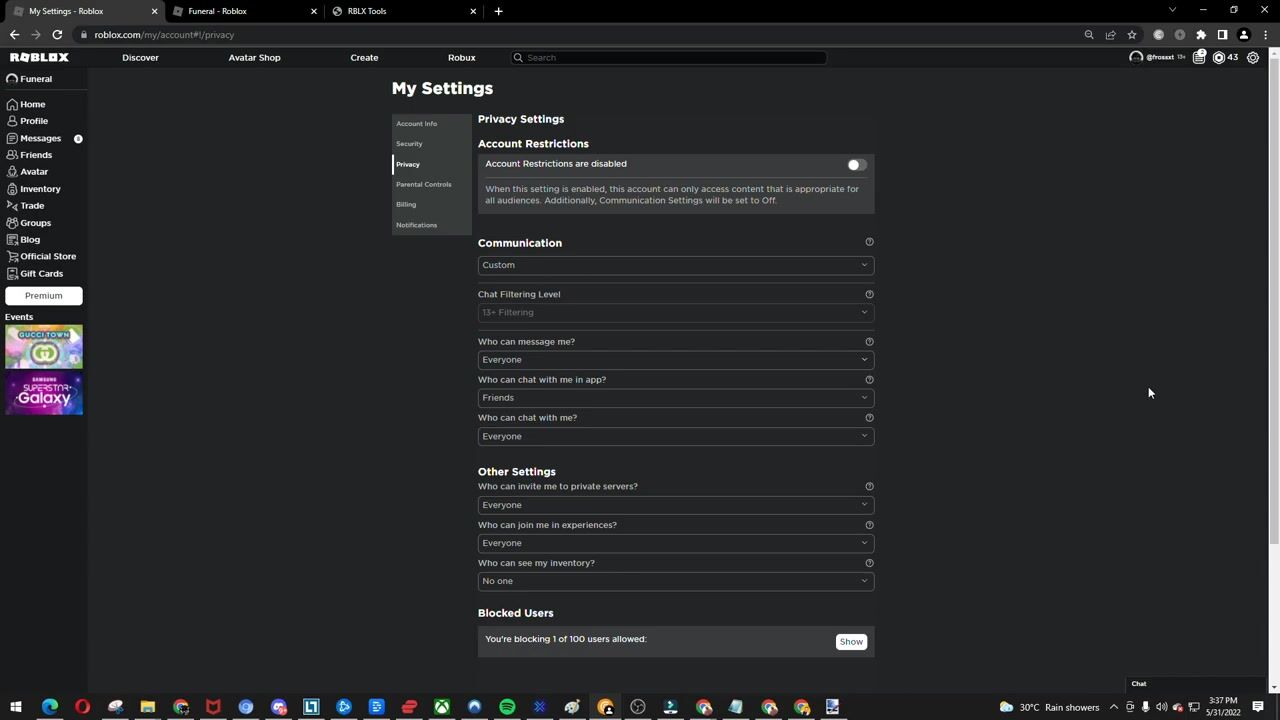This screenshot has width=1280, height=720.
Task: Bookmark this page with the star icon
Action: pyautogui.click(x=1132, y=35)
